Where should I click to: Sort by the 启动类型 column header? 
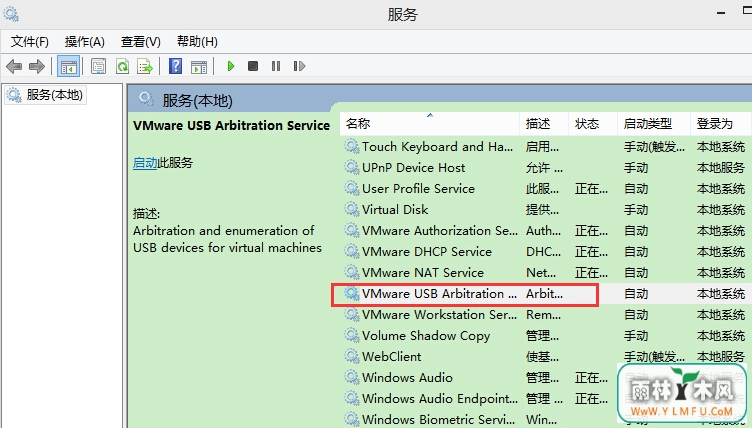pos(654,124)
